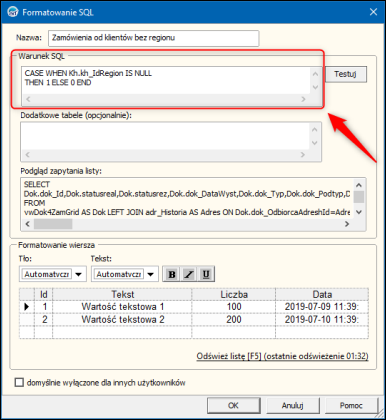The width and height of the screenshot is (386, 420).
Task: Click query preview scroll up arrow
Action: (359, 185)
